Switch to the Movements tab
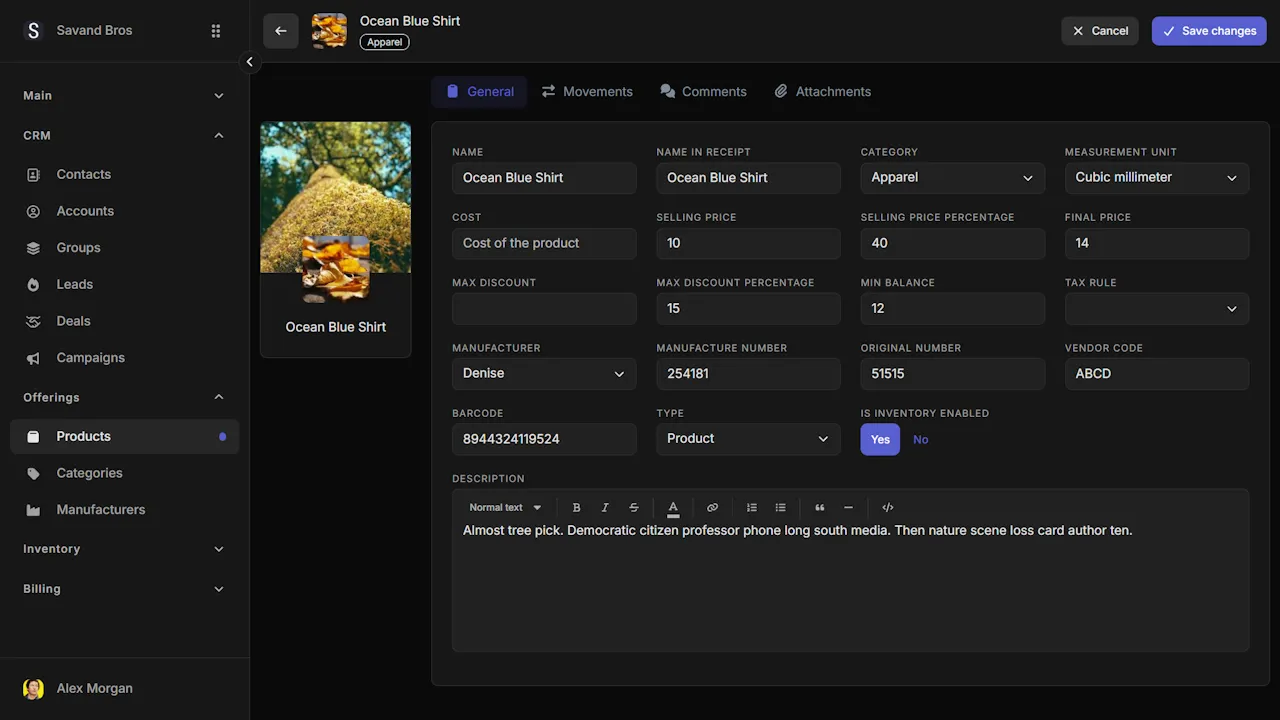This screenshot has width=1280, height=720. pos(588,91)
